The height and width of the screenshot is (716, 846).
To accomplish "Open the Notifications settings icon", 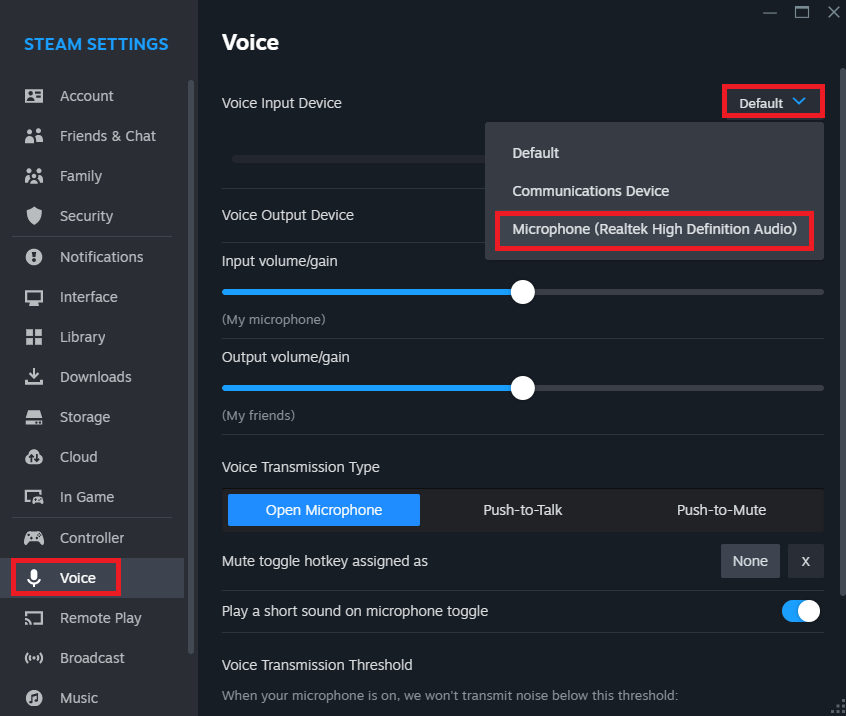I will tap(35, 257).
